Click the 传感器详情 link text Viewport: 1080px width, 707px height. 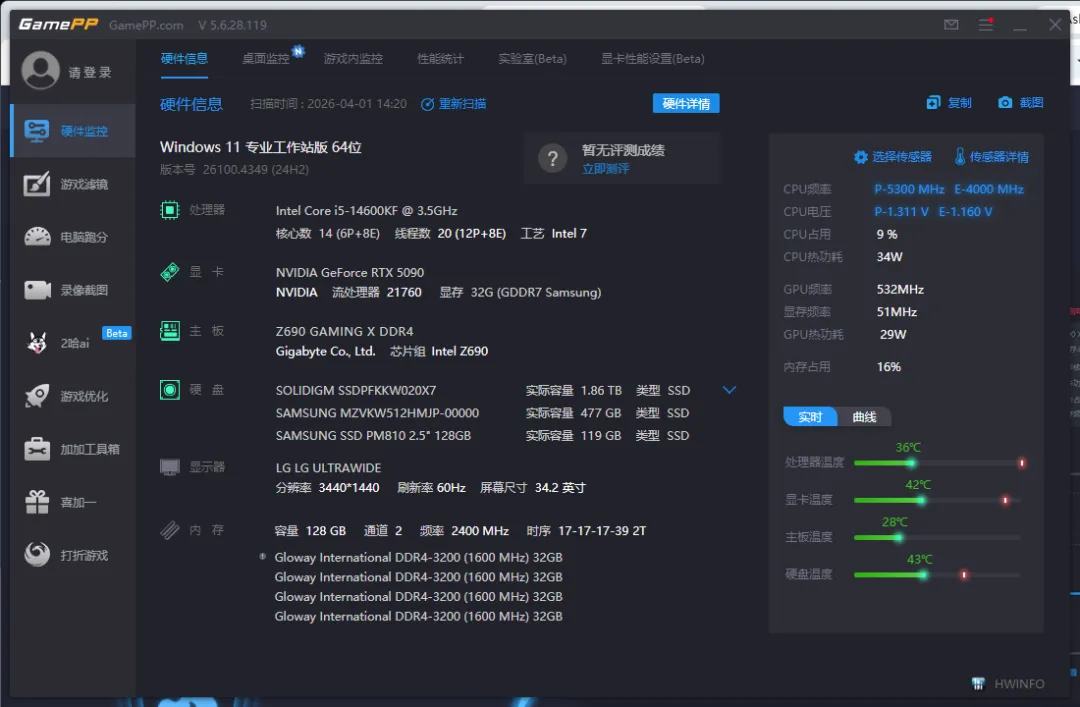coord(999,157)
